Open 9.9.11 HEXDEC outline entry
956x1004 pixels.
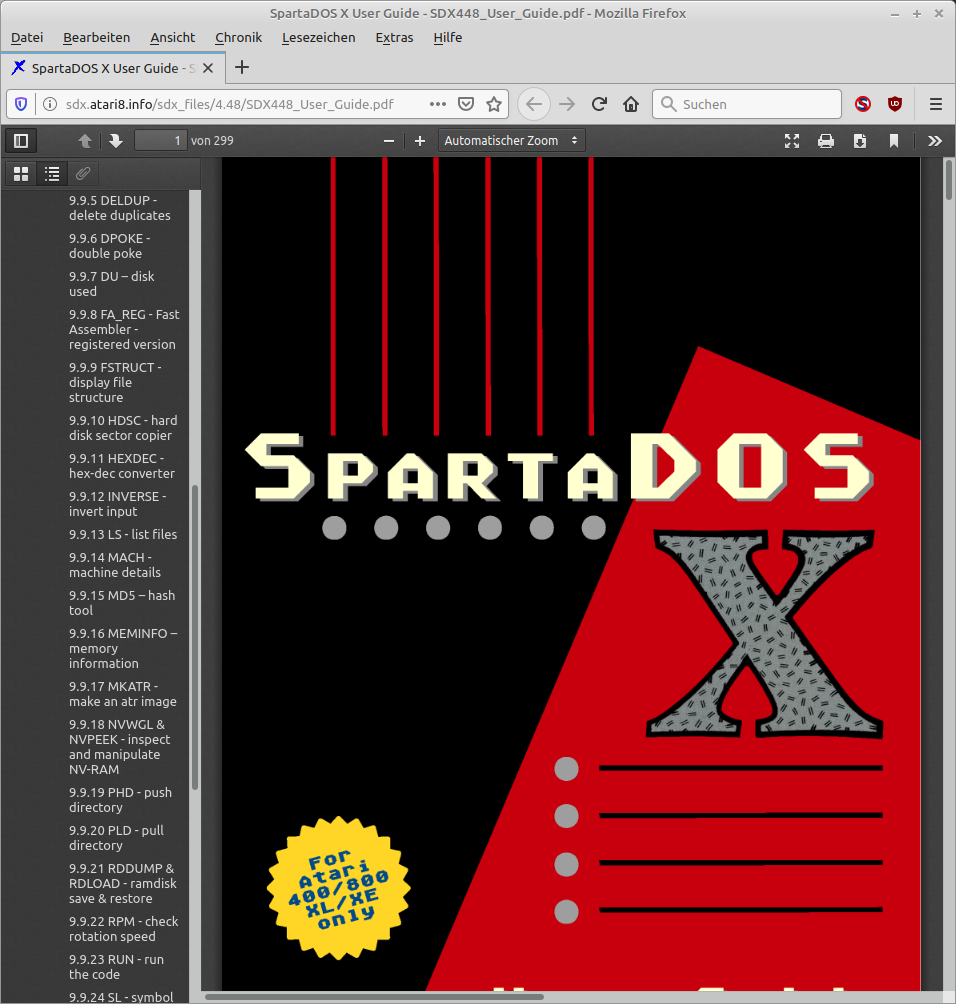pos(122,466)
